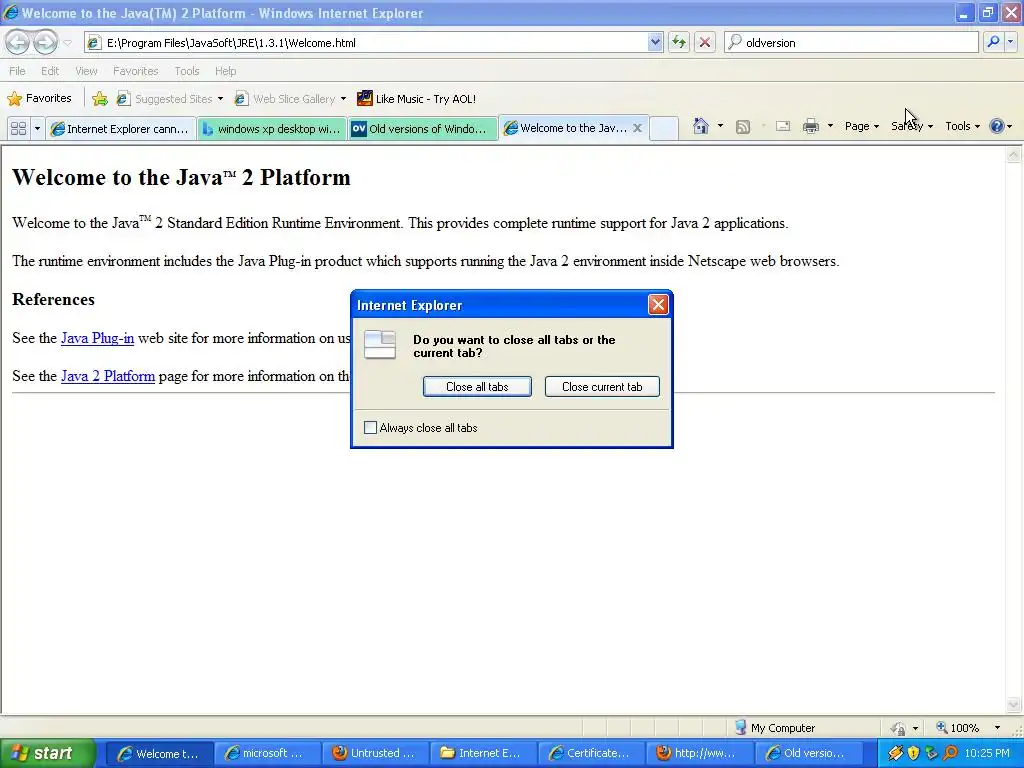Image resolution: width=1024 pixels, height=768 pixels.
Task: Follow the Java 2 Platform link
Action: (x=108, y=376)
